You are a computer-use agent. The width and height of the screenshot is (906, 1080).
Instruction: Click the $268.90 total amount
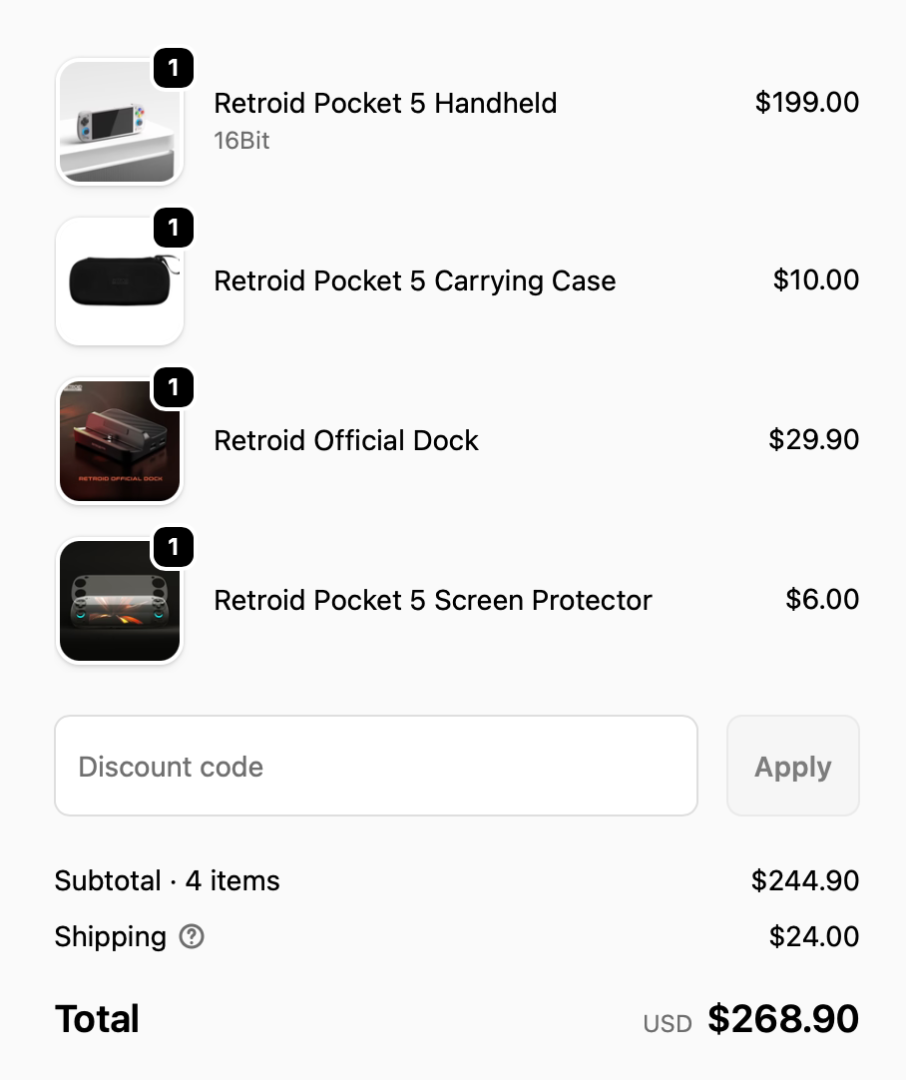tap(783, 1019)
